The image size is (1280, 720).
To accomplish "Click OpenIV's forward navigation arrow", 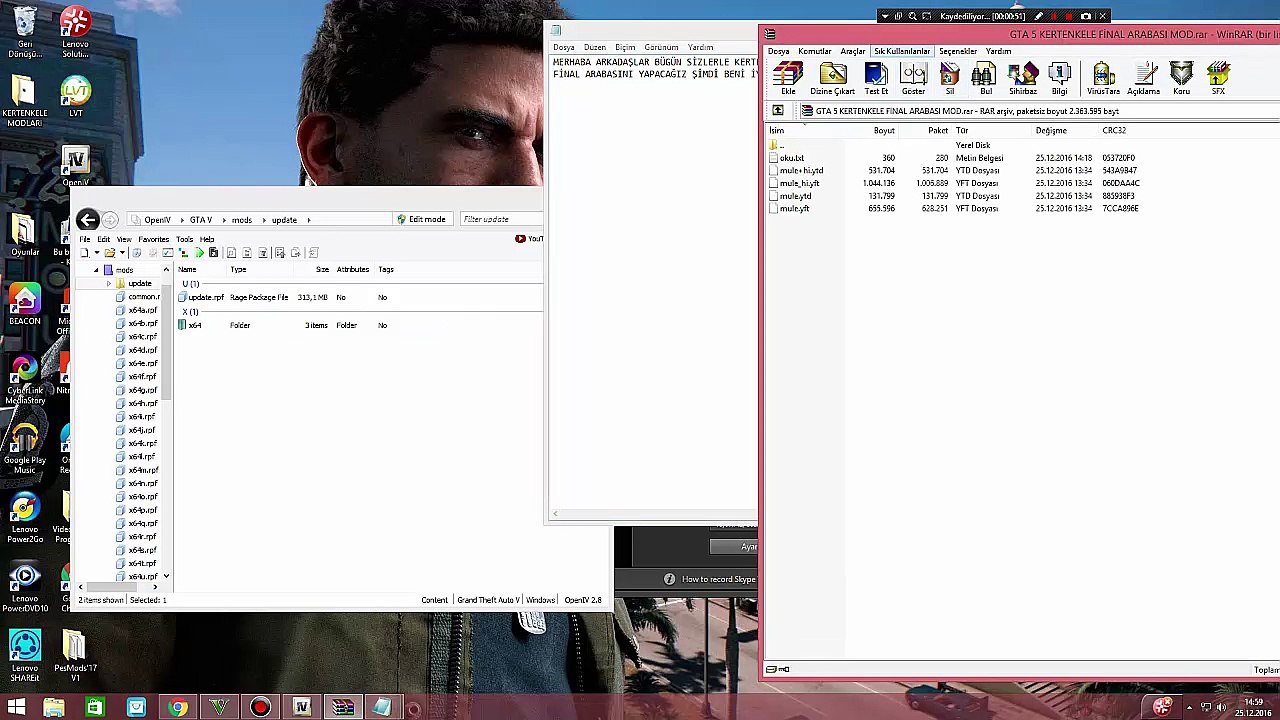I will coord(110,220).
